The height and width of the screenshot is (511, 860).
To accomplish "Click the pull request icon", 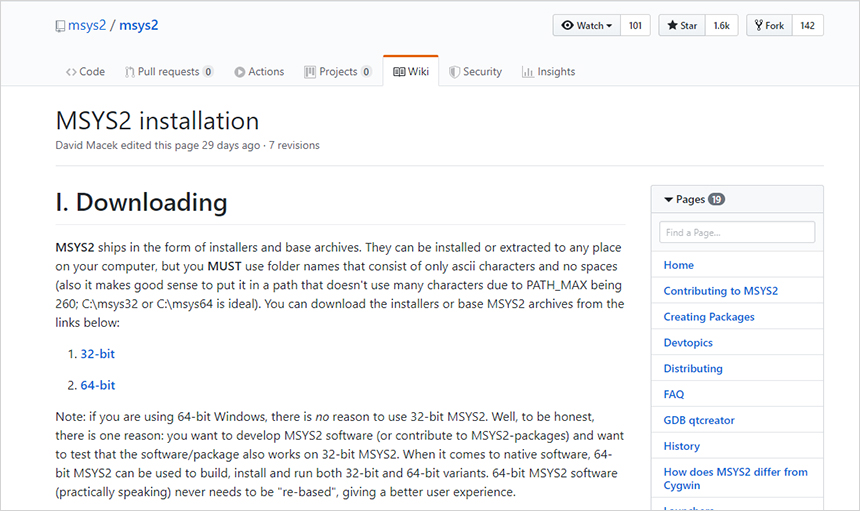I will coord(129,72).
